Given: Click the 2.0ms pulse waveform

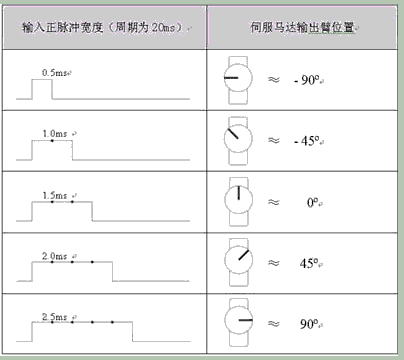Looking at the screenshot, I should (103, 271).
